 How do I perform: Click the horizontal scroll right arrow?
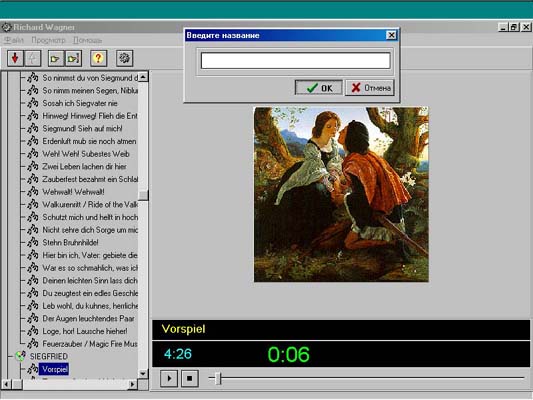133,385
